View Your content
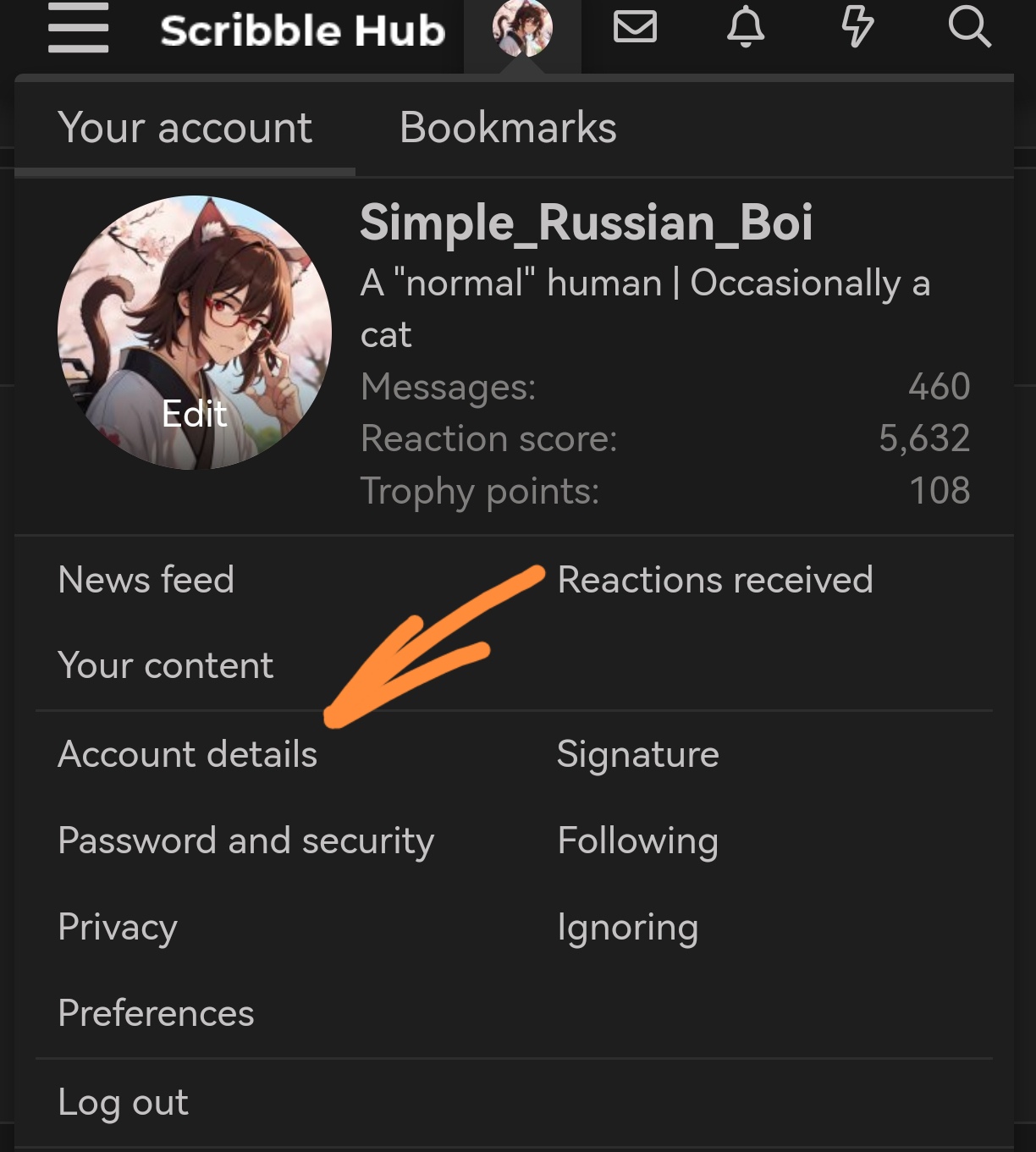 165,666
